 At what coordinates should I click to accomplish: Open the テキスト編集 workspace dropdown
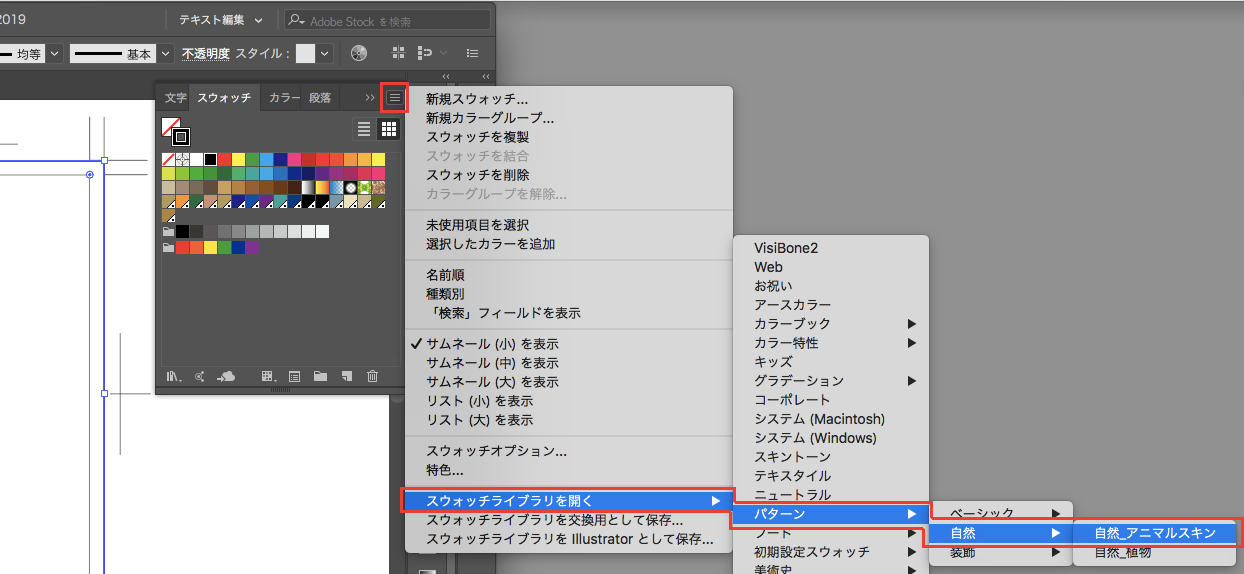pyautogui.click(x=221, y=20)
